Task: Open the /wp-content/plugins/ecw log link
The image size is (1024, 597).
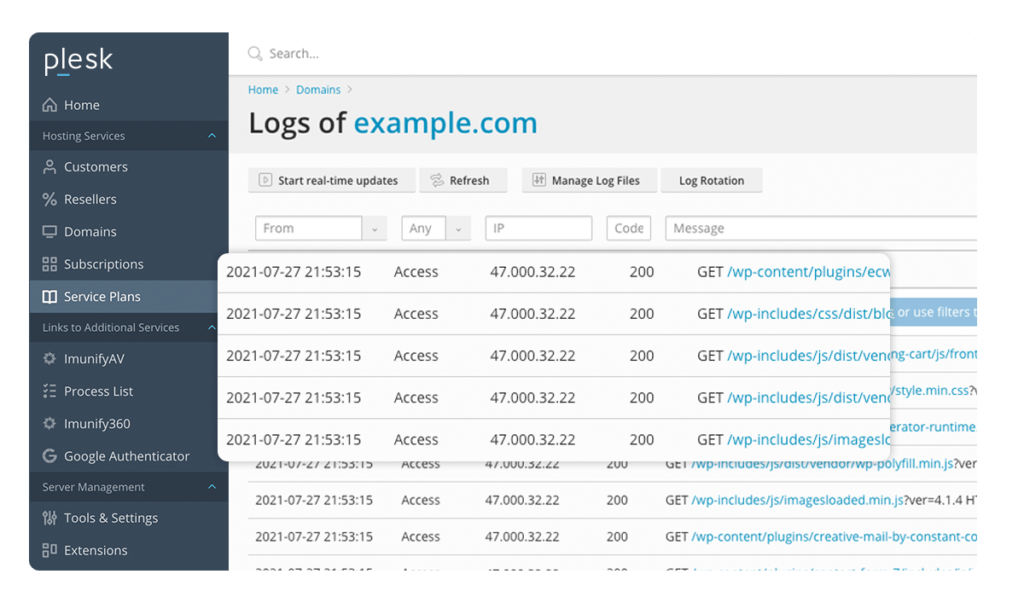Action: 808,272
